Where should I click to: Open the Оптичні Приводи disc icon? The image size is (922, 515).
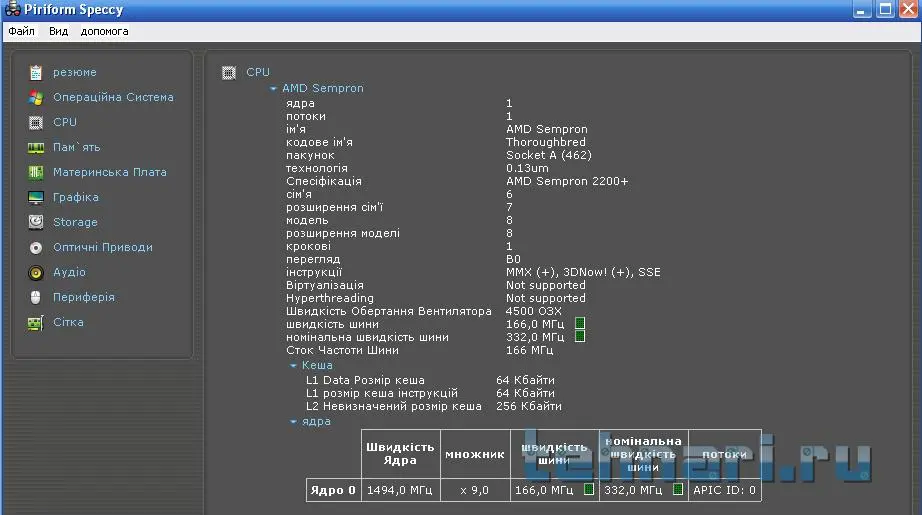point(36,247)
